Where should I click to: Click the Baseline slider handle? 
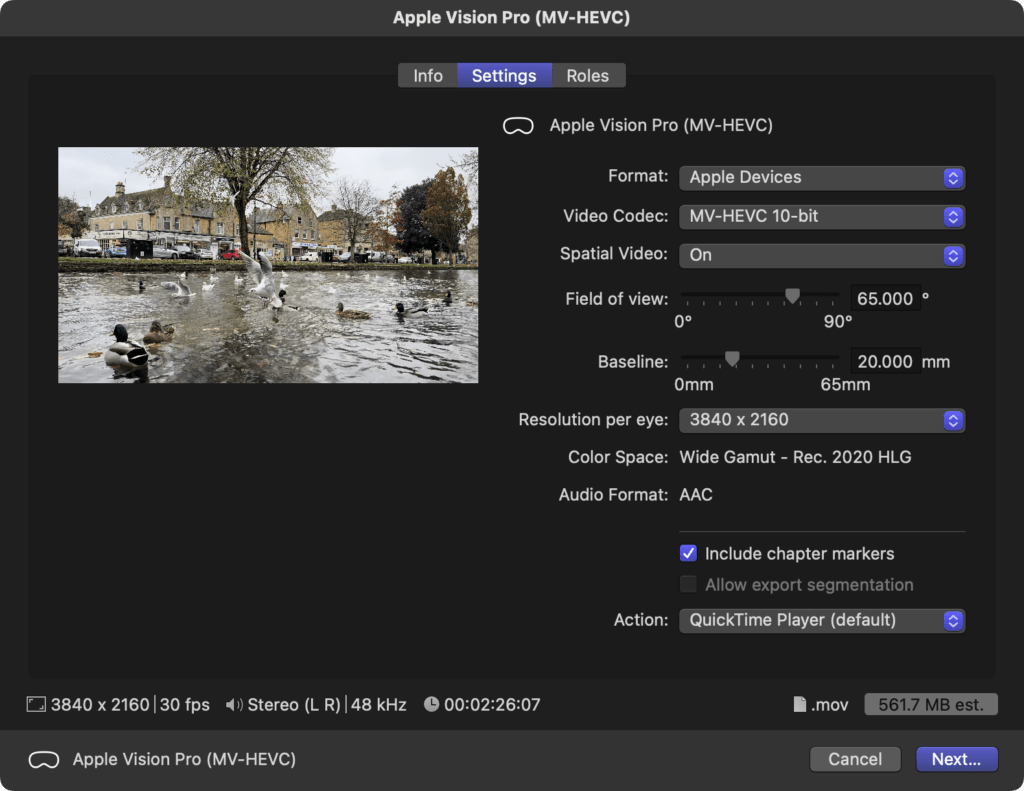[x=732, y=359]
